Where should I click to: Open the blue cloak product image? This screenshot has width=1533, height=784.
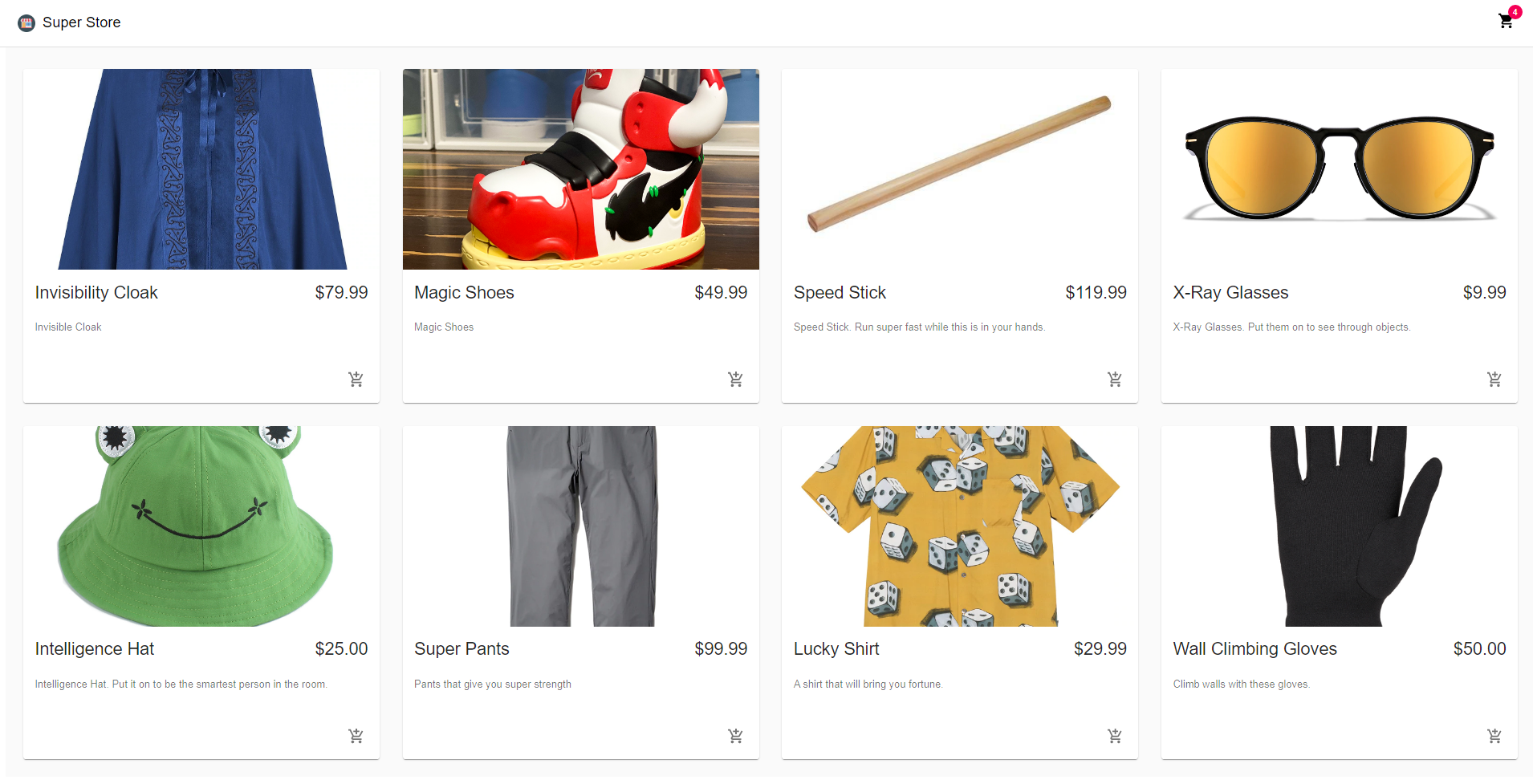tap(201, 169)
